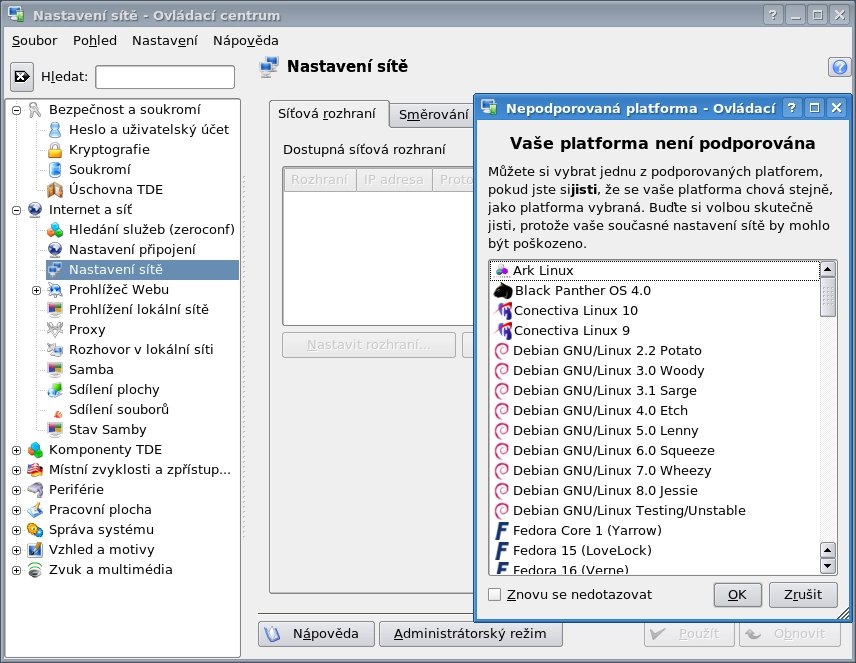Open the Pohled menu
Screen dimensions: 856x663
[x=95, y=40]
